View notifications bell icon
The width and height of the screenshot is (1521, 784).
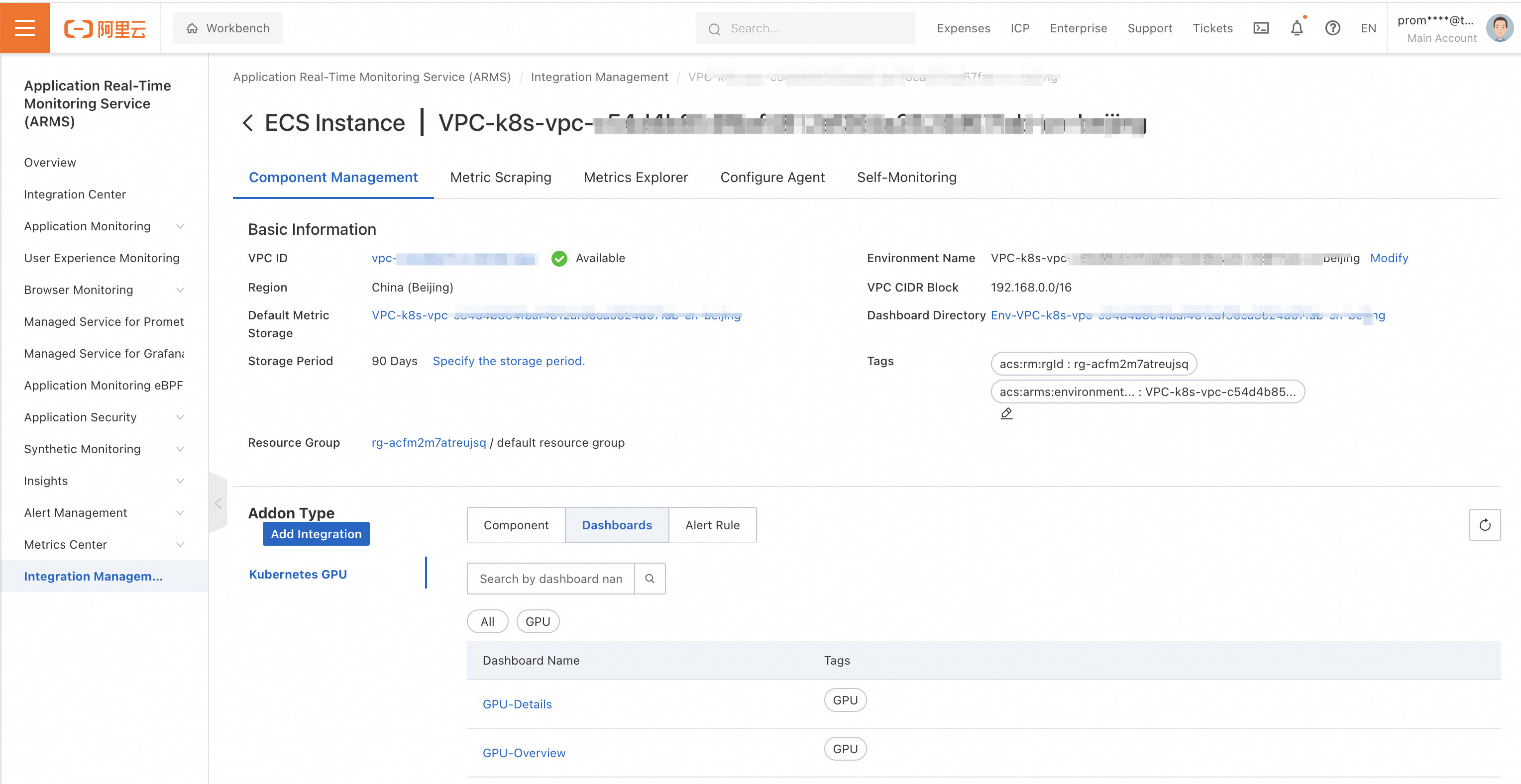click(1297, 28)
